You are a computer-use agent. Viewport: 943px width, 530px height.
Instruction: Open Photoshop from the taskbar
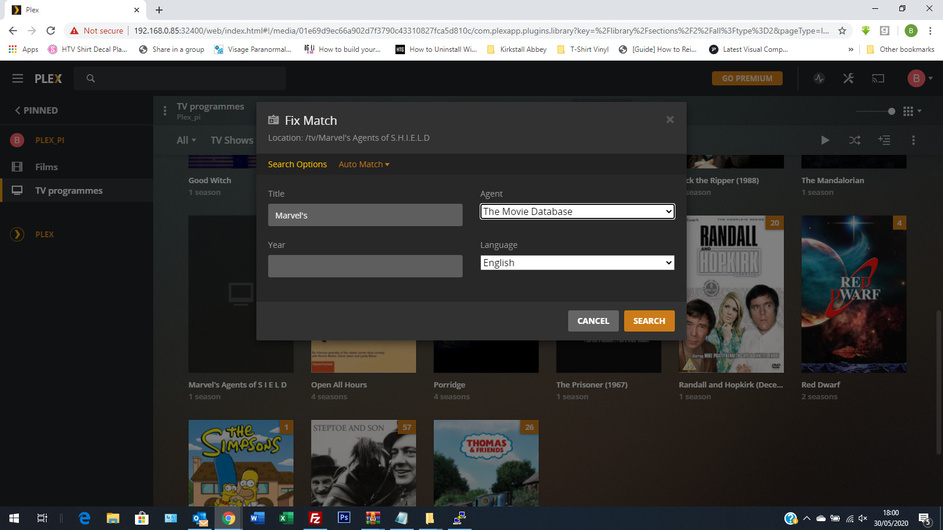tap(344, 518)
